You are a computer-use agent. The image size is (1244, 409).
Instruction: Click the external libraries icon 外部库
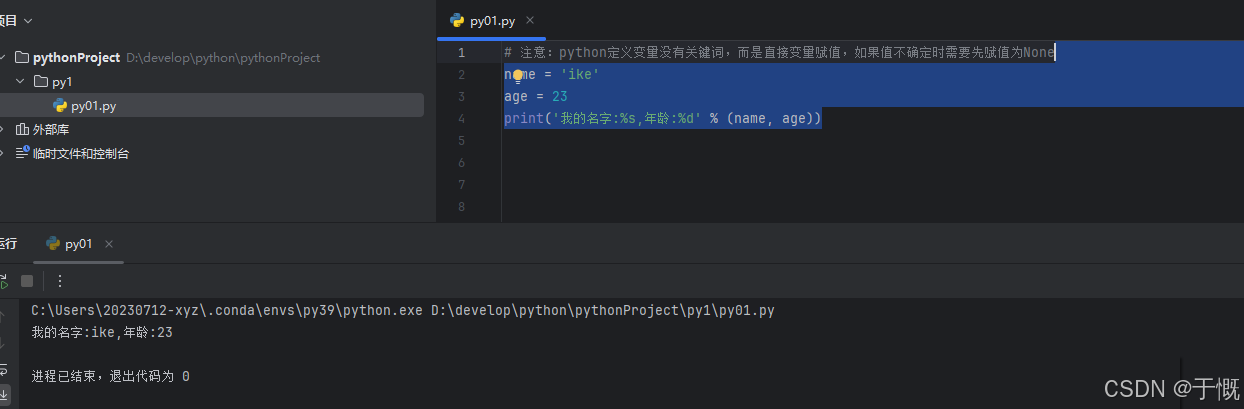22,129
